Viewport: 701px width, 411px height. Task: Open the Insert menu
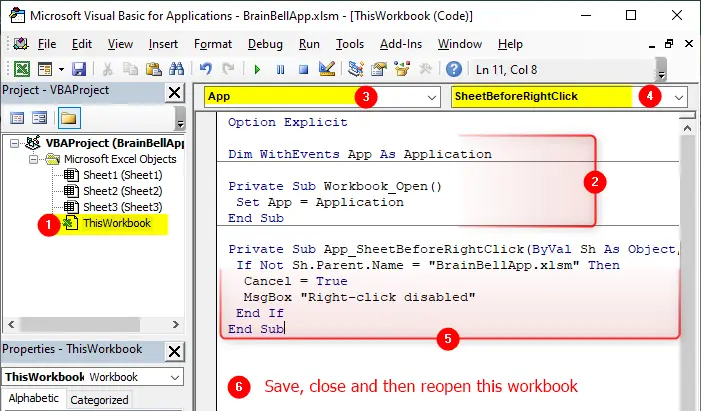tap(163, 44)
